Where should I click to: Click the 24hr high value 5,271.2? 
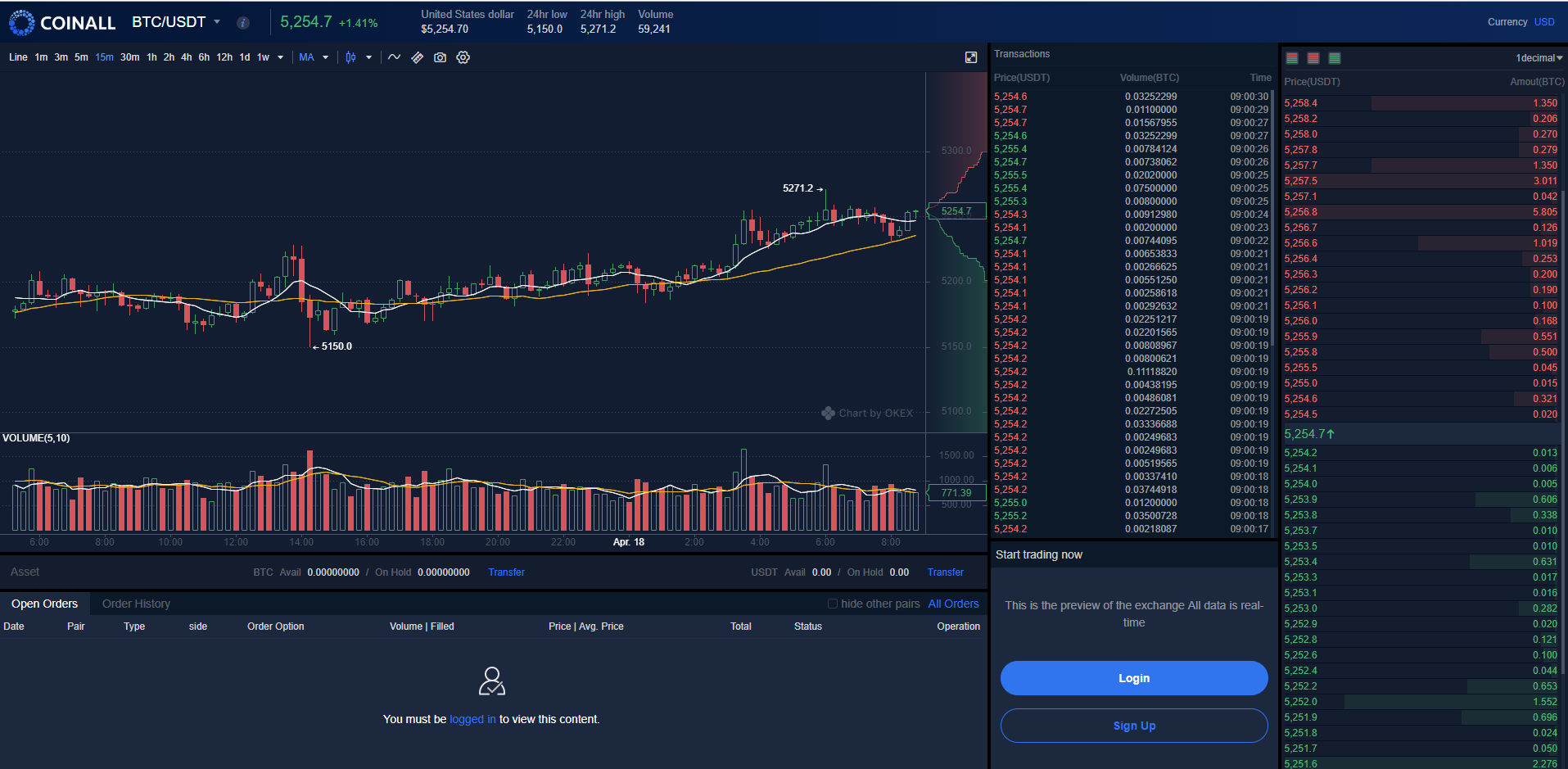click(598, 29)
